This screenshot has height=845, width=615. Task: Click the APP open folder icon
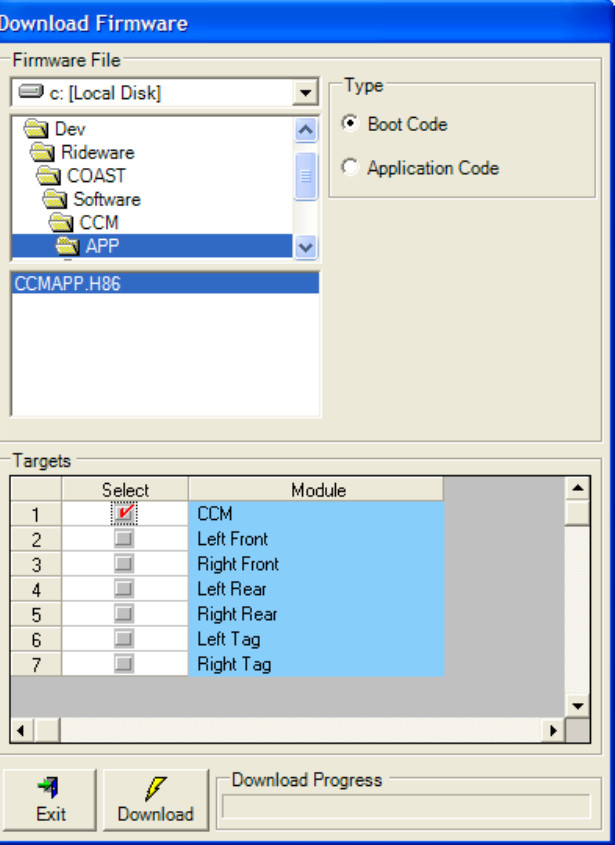67,246
